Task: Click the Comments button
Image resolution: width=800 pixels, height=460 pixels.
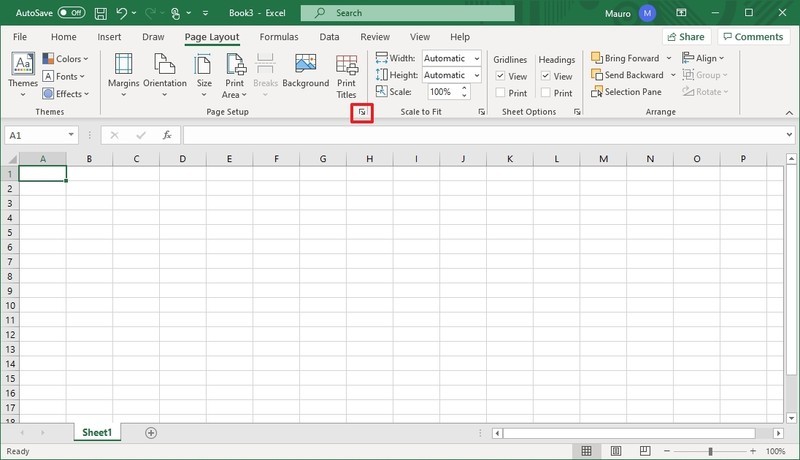Action: (754, 37)
